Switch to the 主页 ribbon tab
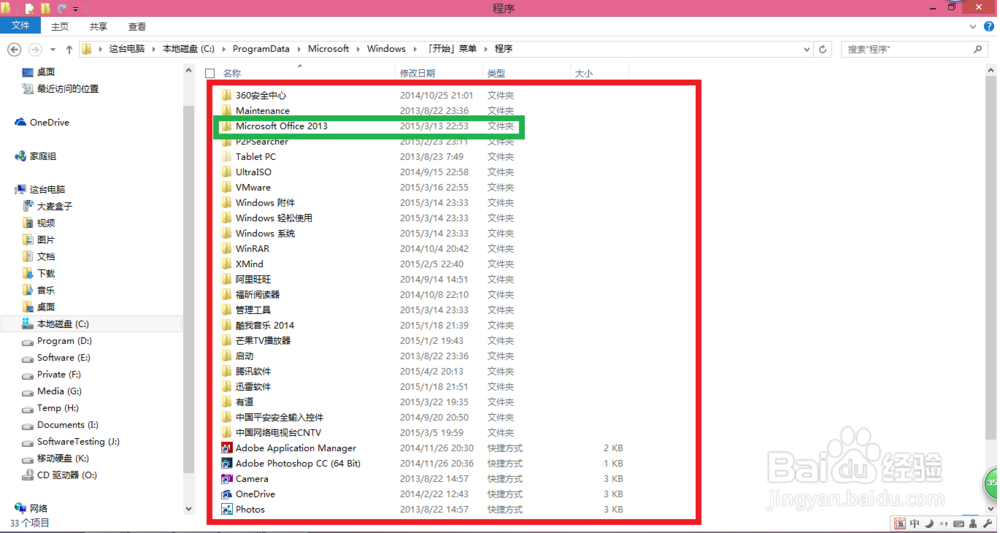This screenshot has width=1000, height=533. pyautogui.click(x=59, y=27)
